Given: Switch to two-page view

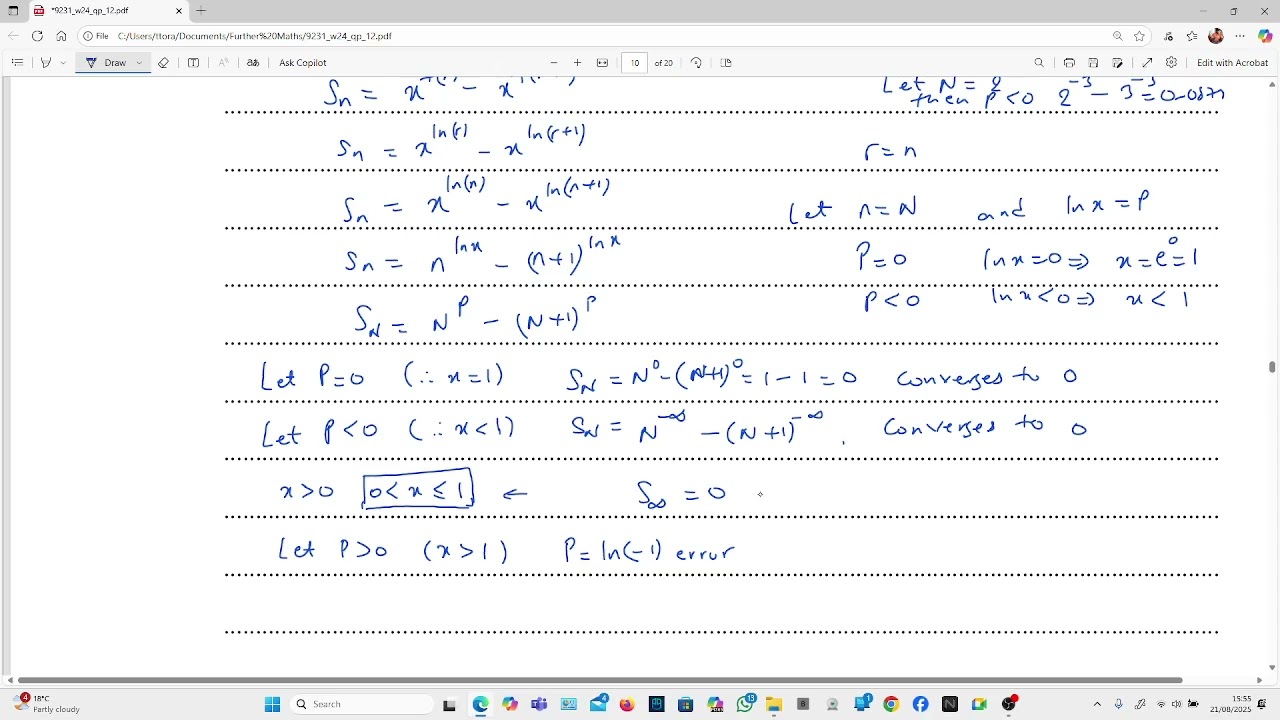Looking at the screenshot, I should click(726, 62).
